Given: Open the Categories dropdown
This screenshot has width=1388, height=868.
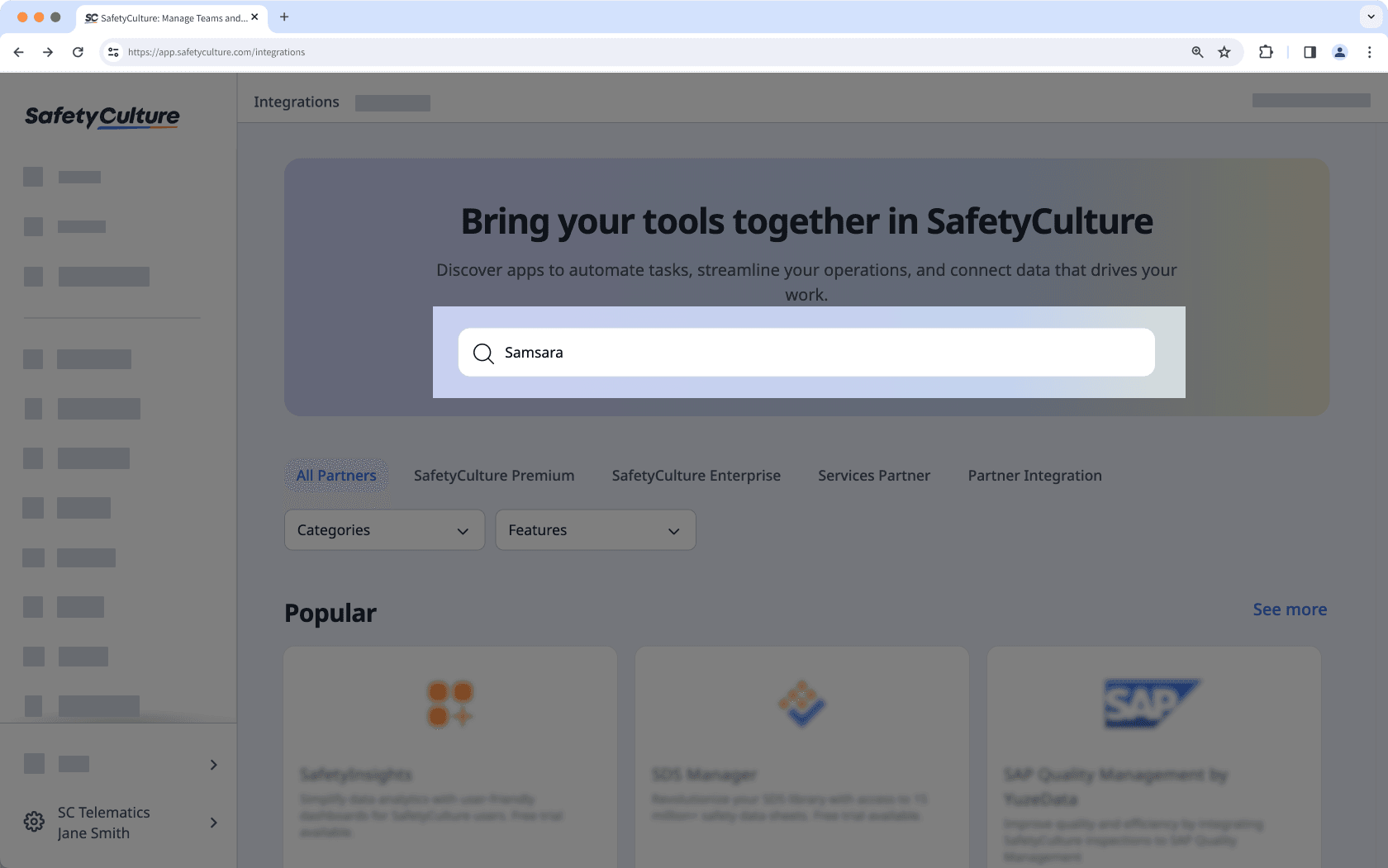Looking at the screenshot, I should coord(384,529).
